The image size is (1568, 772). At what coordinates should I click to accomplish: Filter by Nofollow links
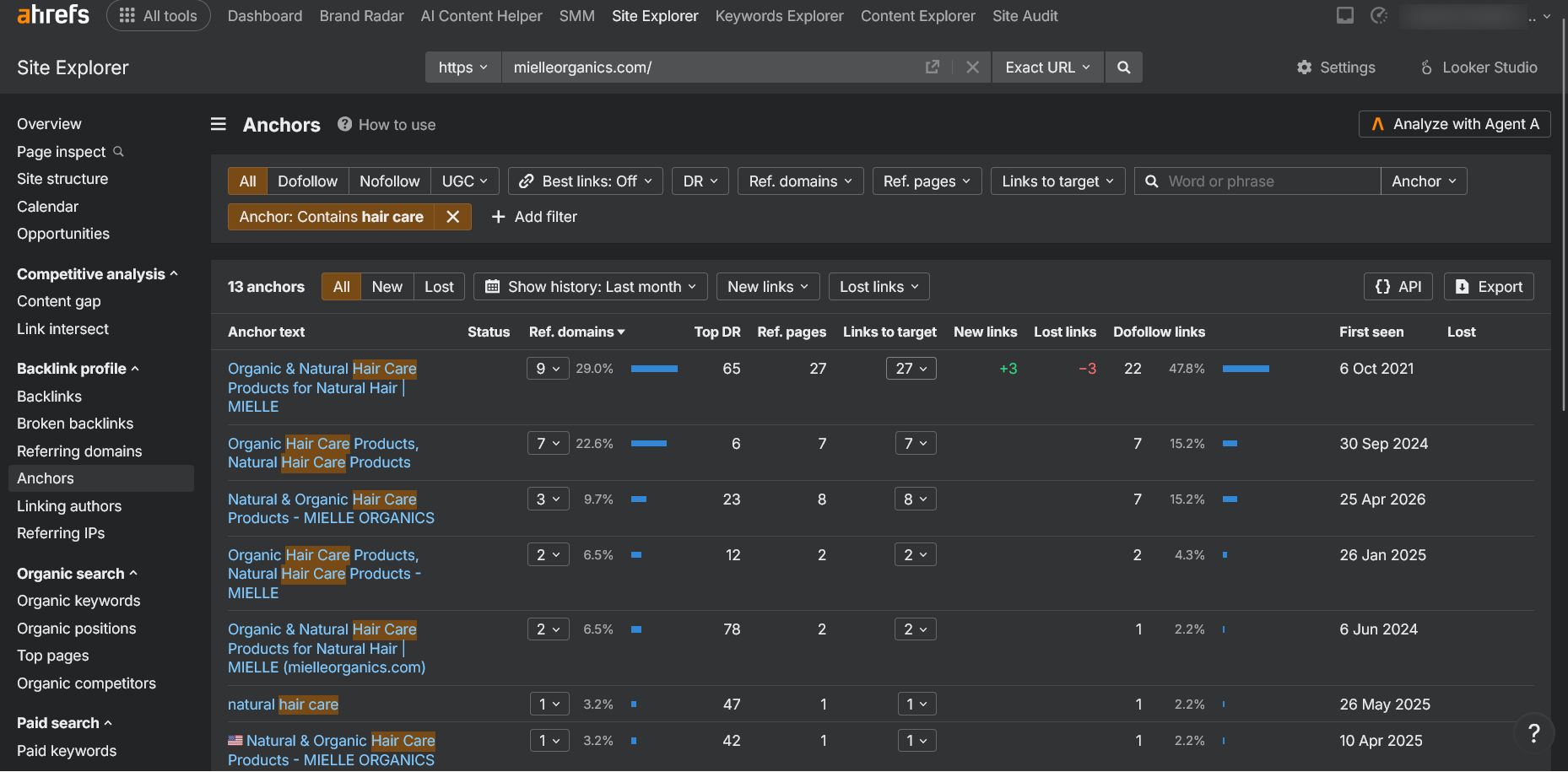[x=389, y=181]
